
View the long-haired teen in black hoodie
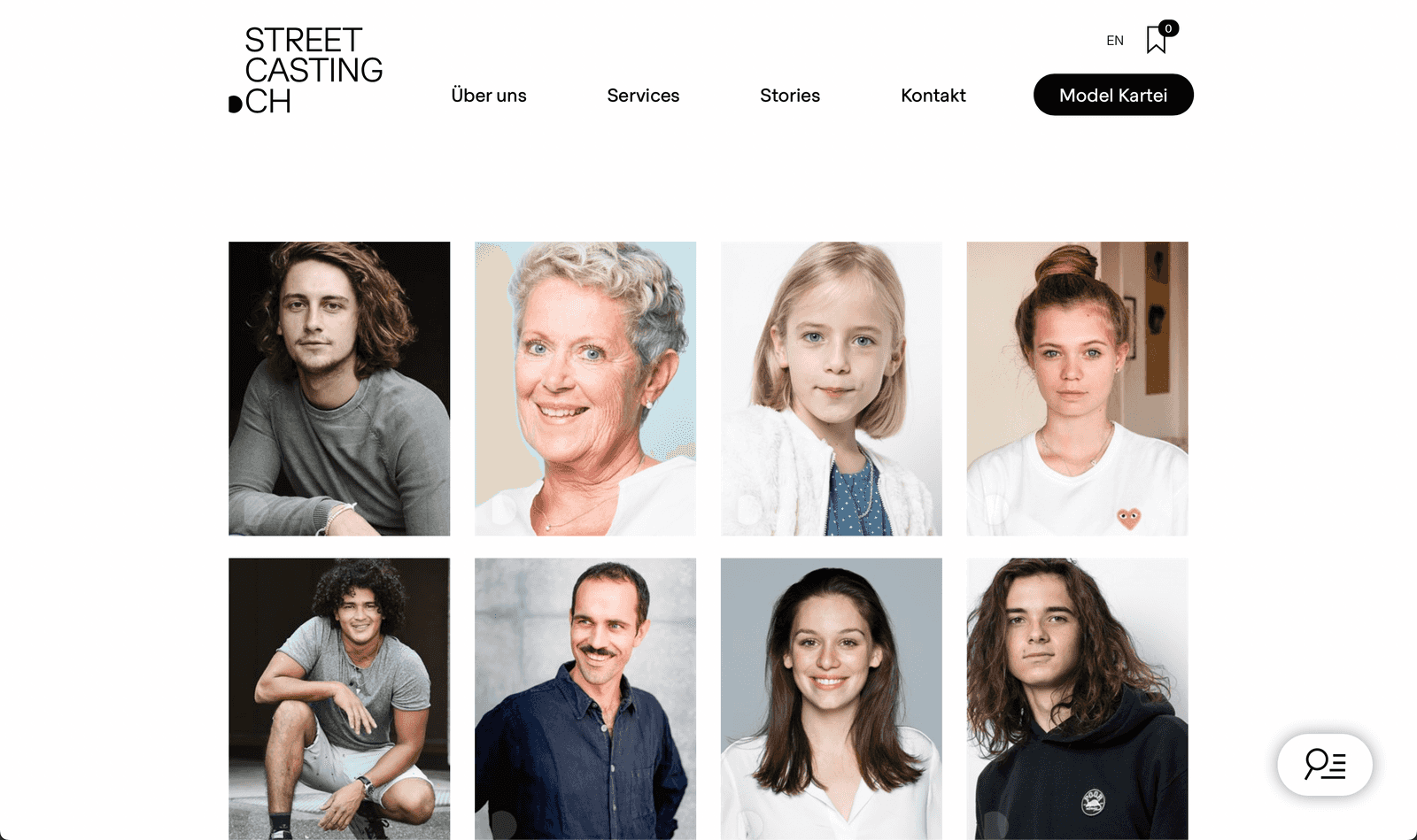click(x=1078, y=698)
